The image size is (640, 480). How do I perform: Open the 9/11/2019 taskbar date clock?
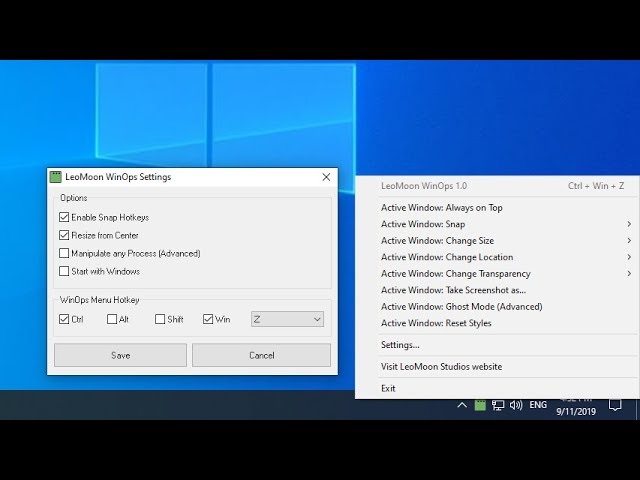[x=576, y=411]
